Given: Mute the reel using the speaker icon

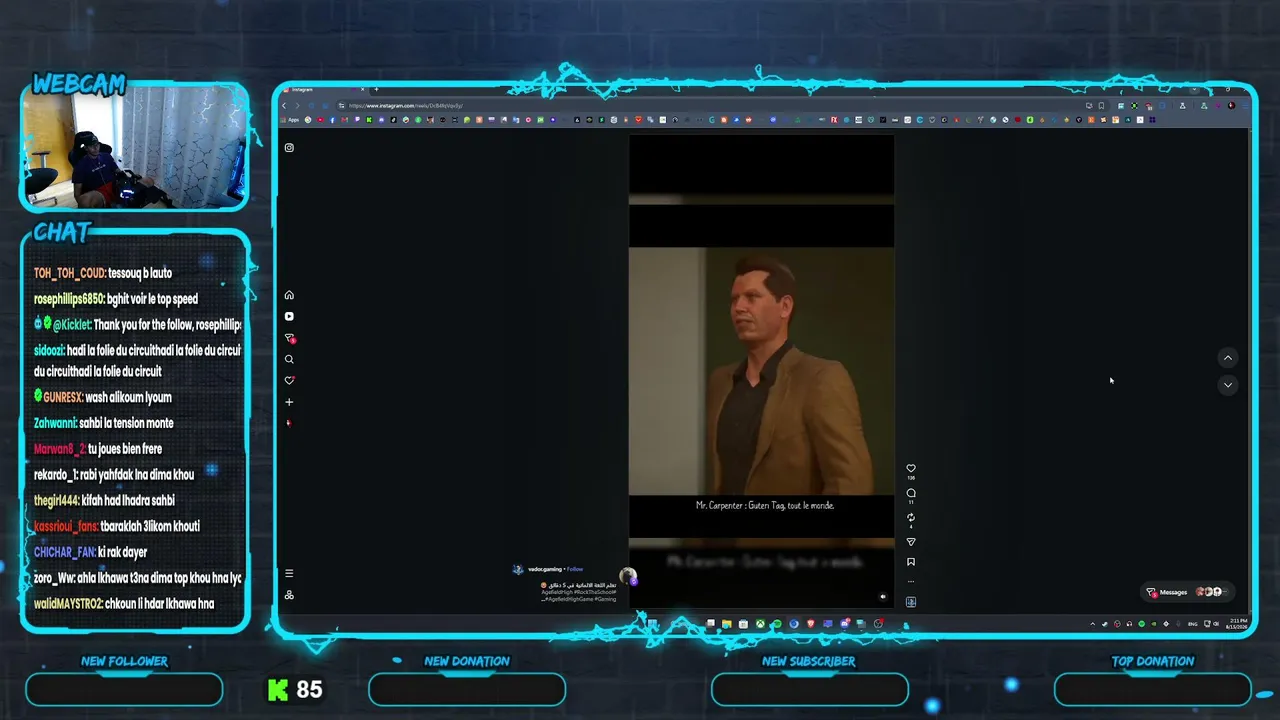Looking at the screenshot, I should click(882, 597).
